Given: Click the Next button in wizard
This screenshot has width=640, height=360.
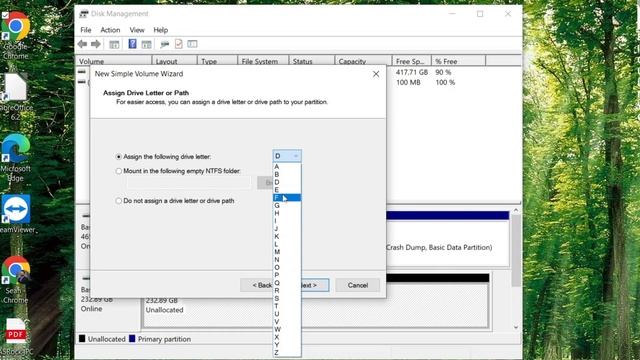Looking at the screenshot, I should pos(315,285).
